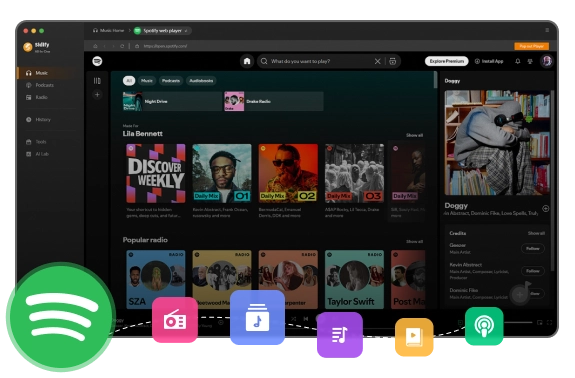Show all Credits
Viewport: 575px width, 378px height.
pyautogui.click(x=536, y=233)
